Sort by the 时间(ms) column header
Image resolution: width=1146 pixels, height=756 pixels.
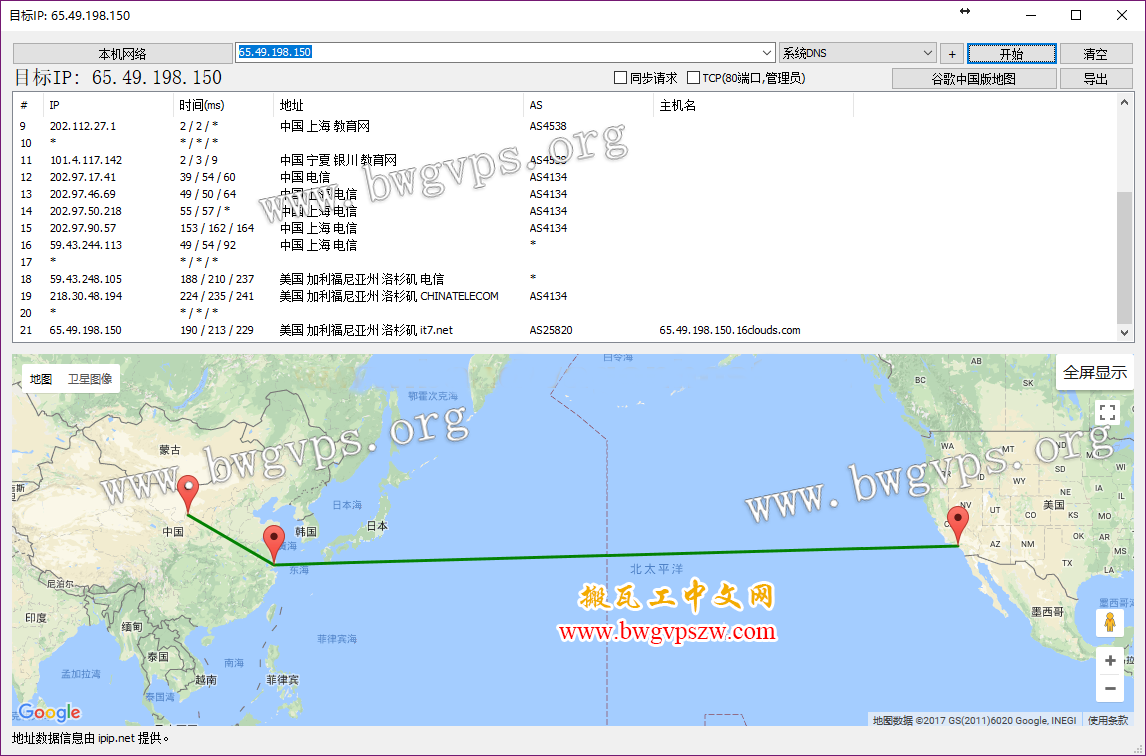[224, 105]
